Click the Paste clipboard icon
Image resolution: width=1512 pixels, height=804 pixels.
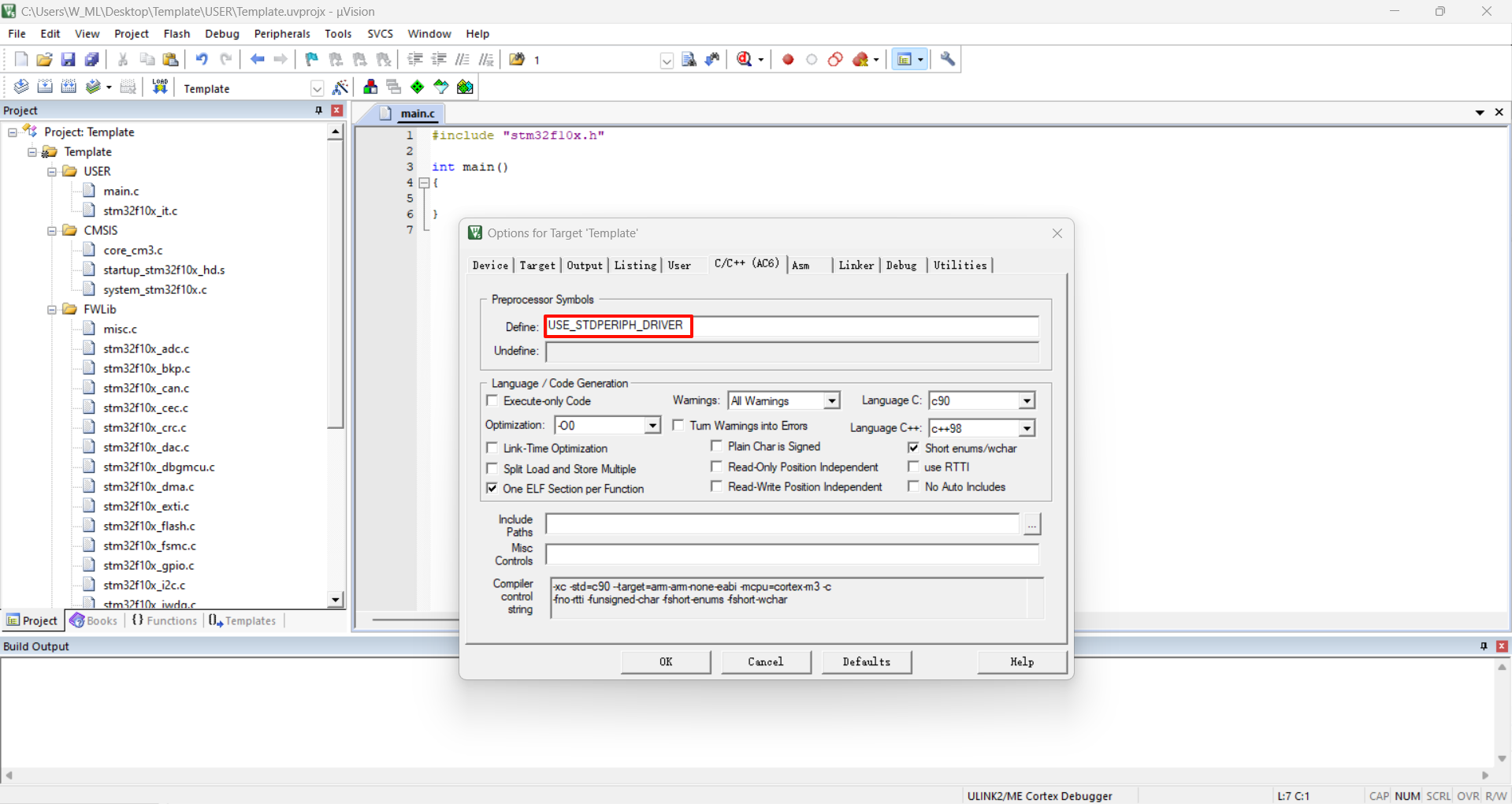(x=170, y=59)
